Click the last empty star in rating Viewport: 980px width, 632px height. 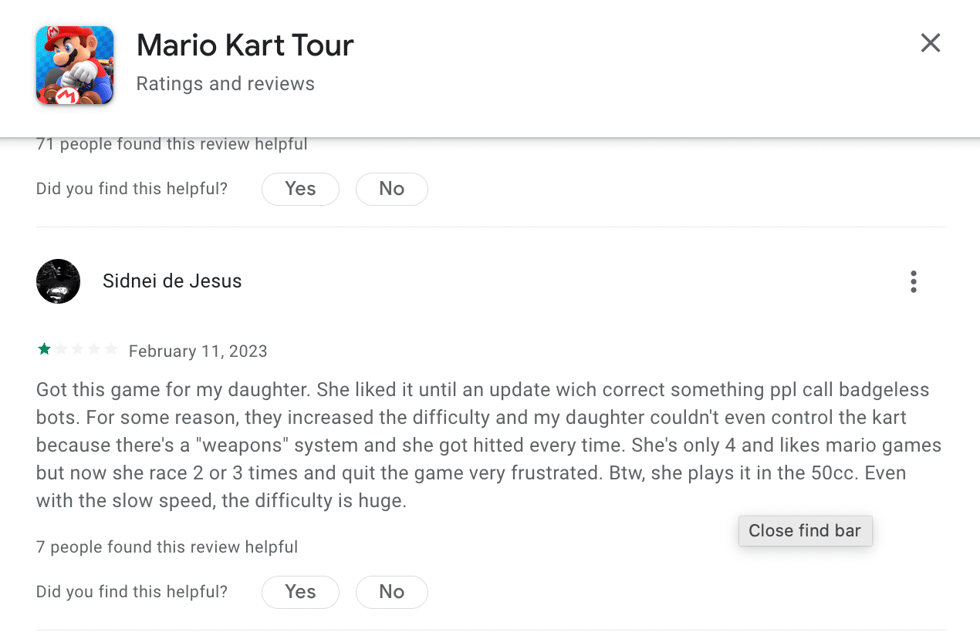tap(111, 349)
